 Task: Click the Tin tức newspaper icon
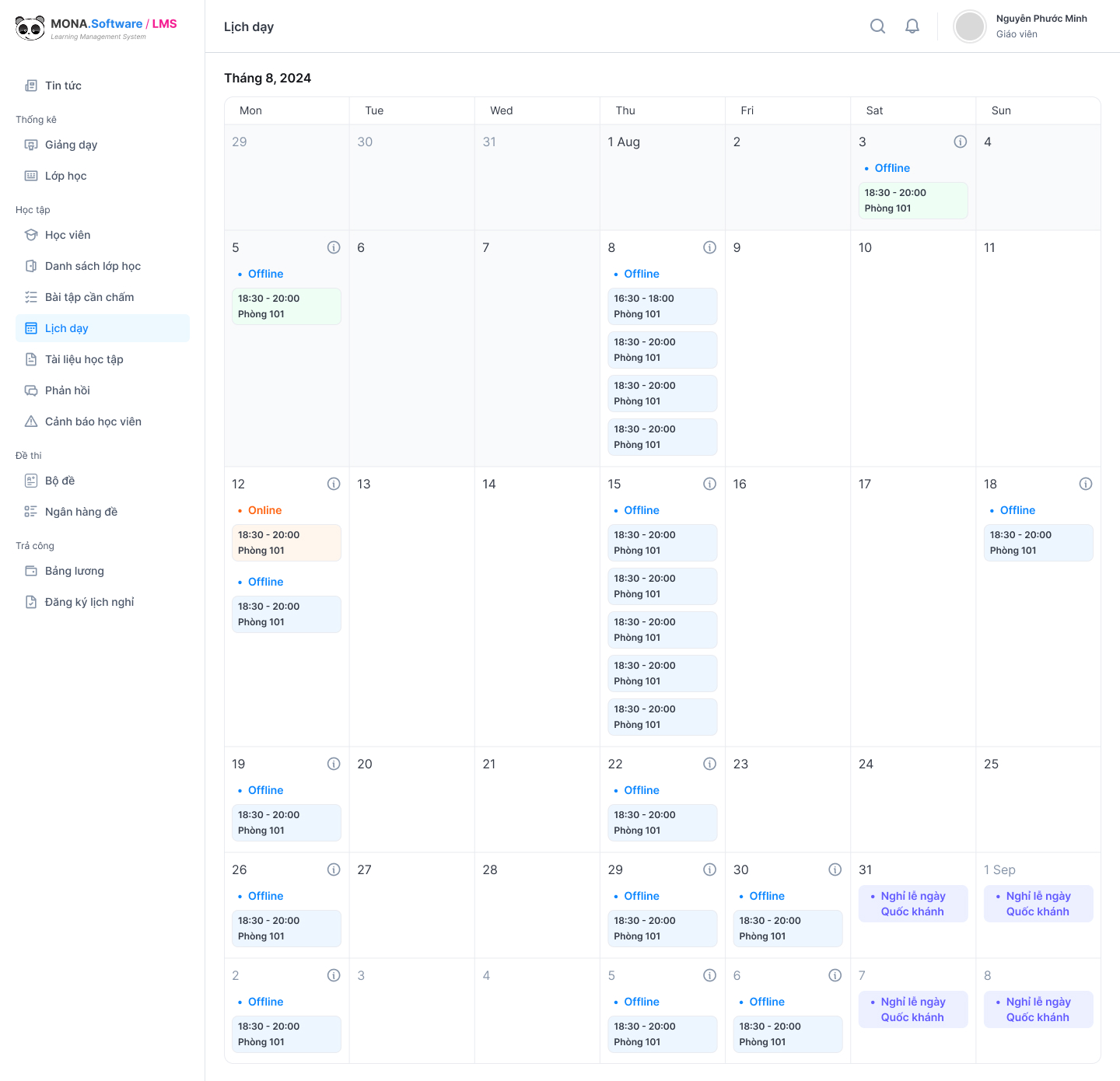pos(31,86)
